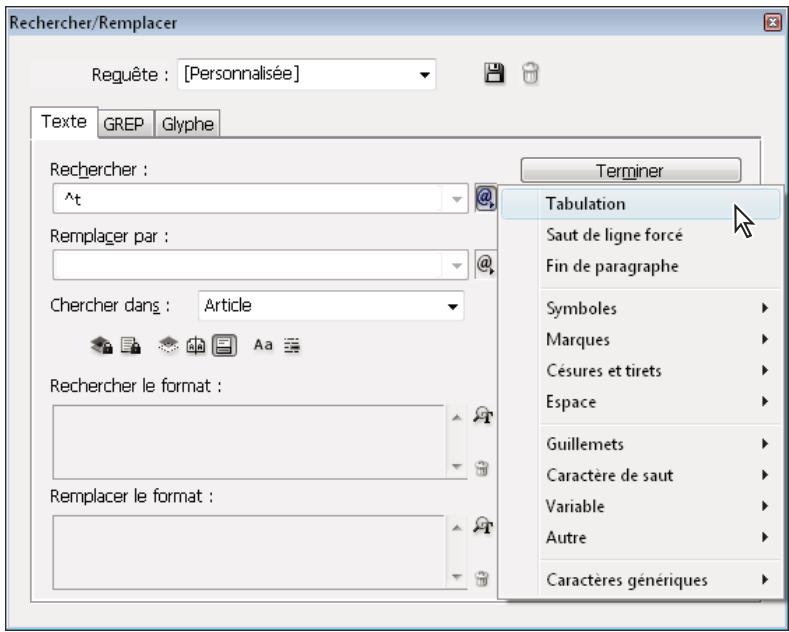Open the Requête dropdown
Viewport: 789px width, 632px height.
coord(306,74)
